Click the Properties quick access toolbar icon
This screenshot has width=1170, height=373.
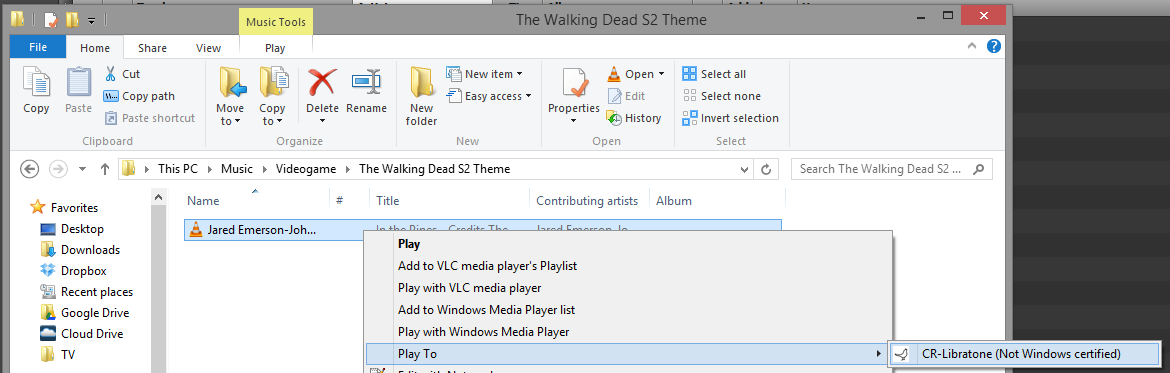pos(50,19)
